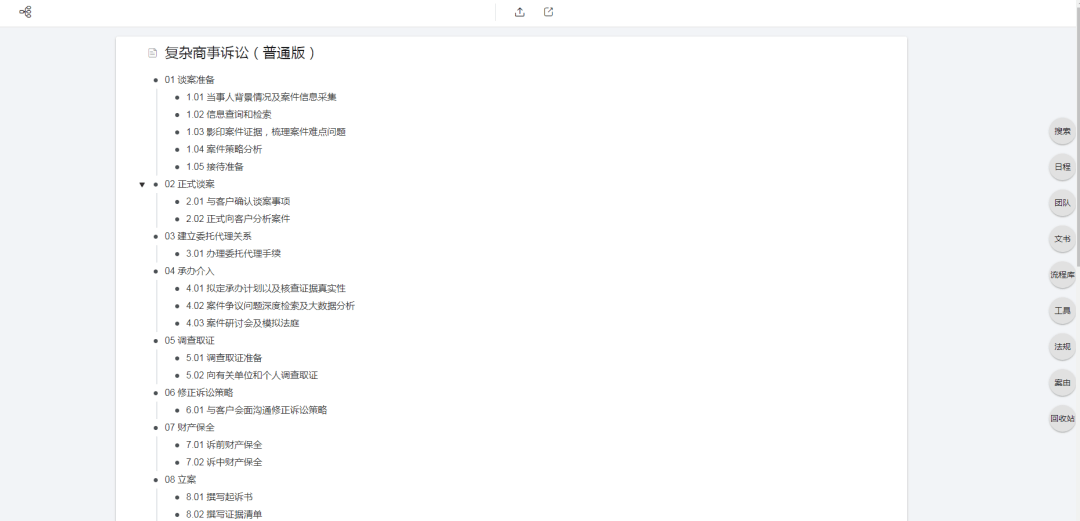Image resolution: width=1080 pixels, height=521 pixels.
Task: Click the document icon beside 复杂商事诉讼 title
Action: [152, 53]
